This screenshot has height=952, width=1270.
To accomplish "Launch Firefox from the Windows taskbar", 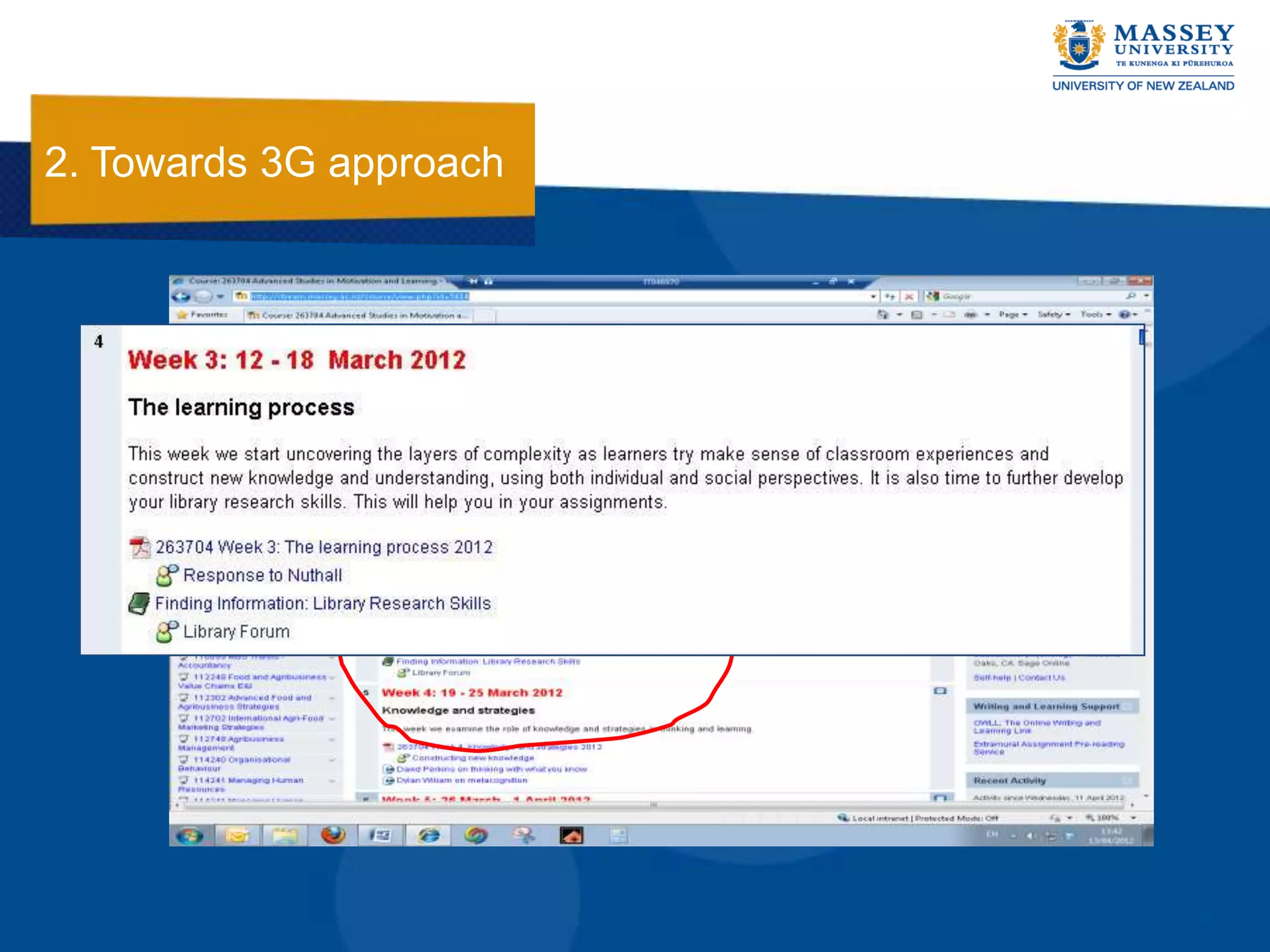I will pos(333,835).
